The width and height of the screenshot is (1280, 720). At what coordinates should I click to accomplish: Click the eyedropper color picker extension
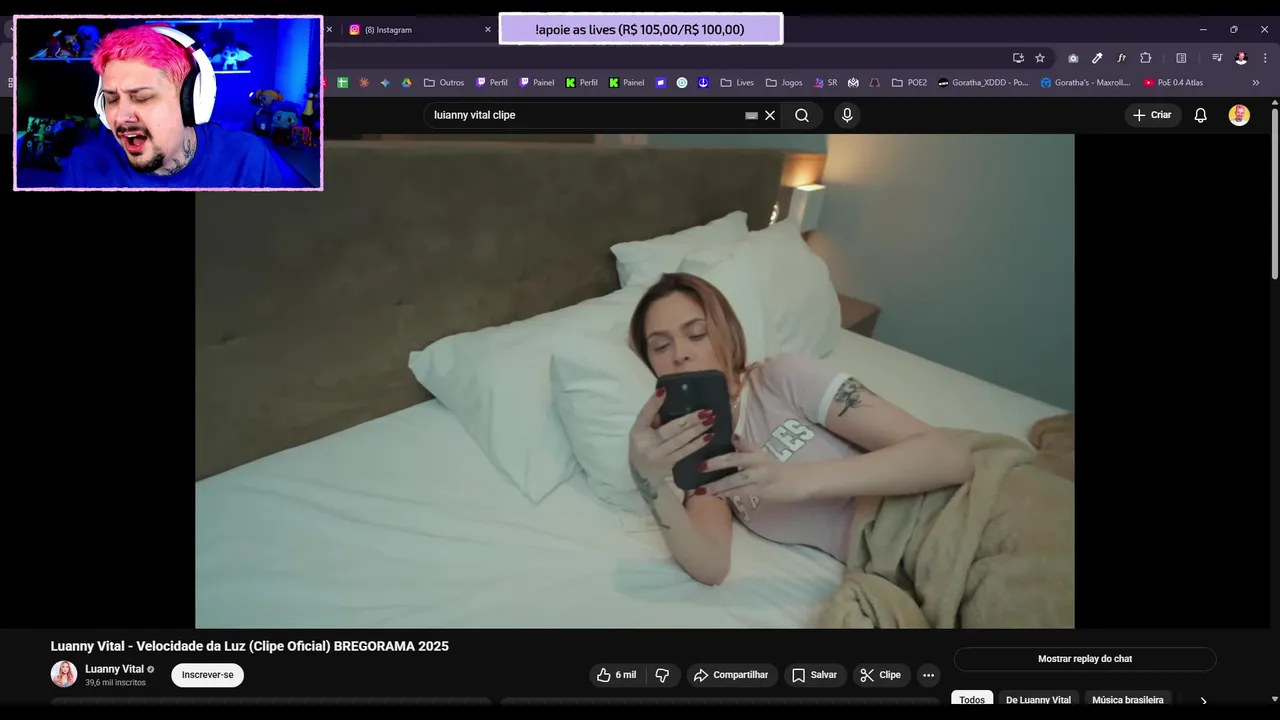[x=1097, y=58]
